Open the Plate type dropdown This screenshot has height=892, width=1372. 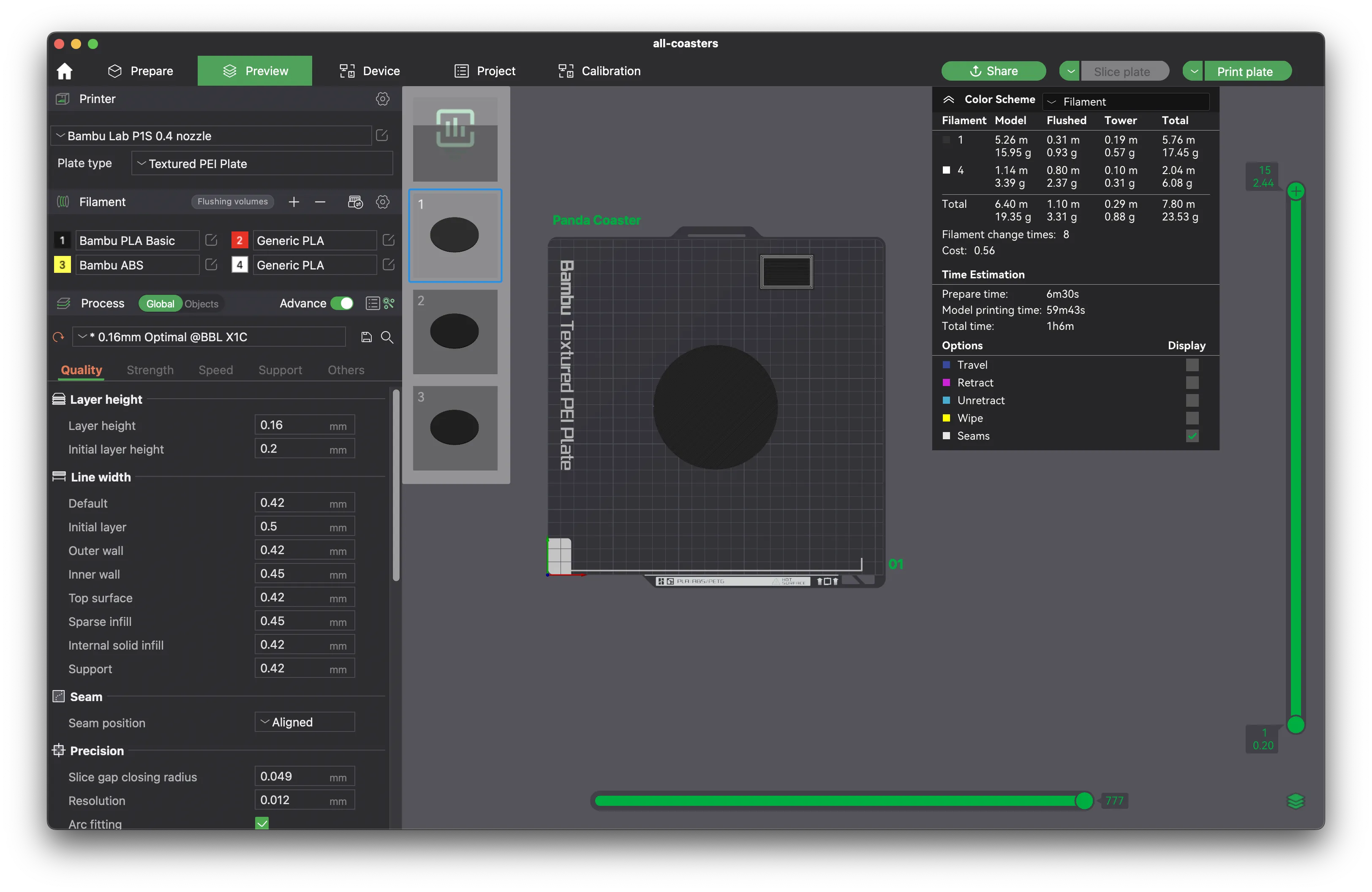coord(262,163)
